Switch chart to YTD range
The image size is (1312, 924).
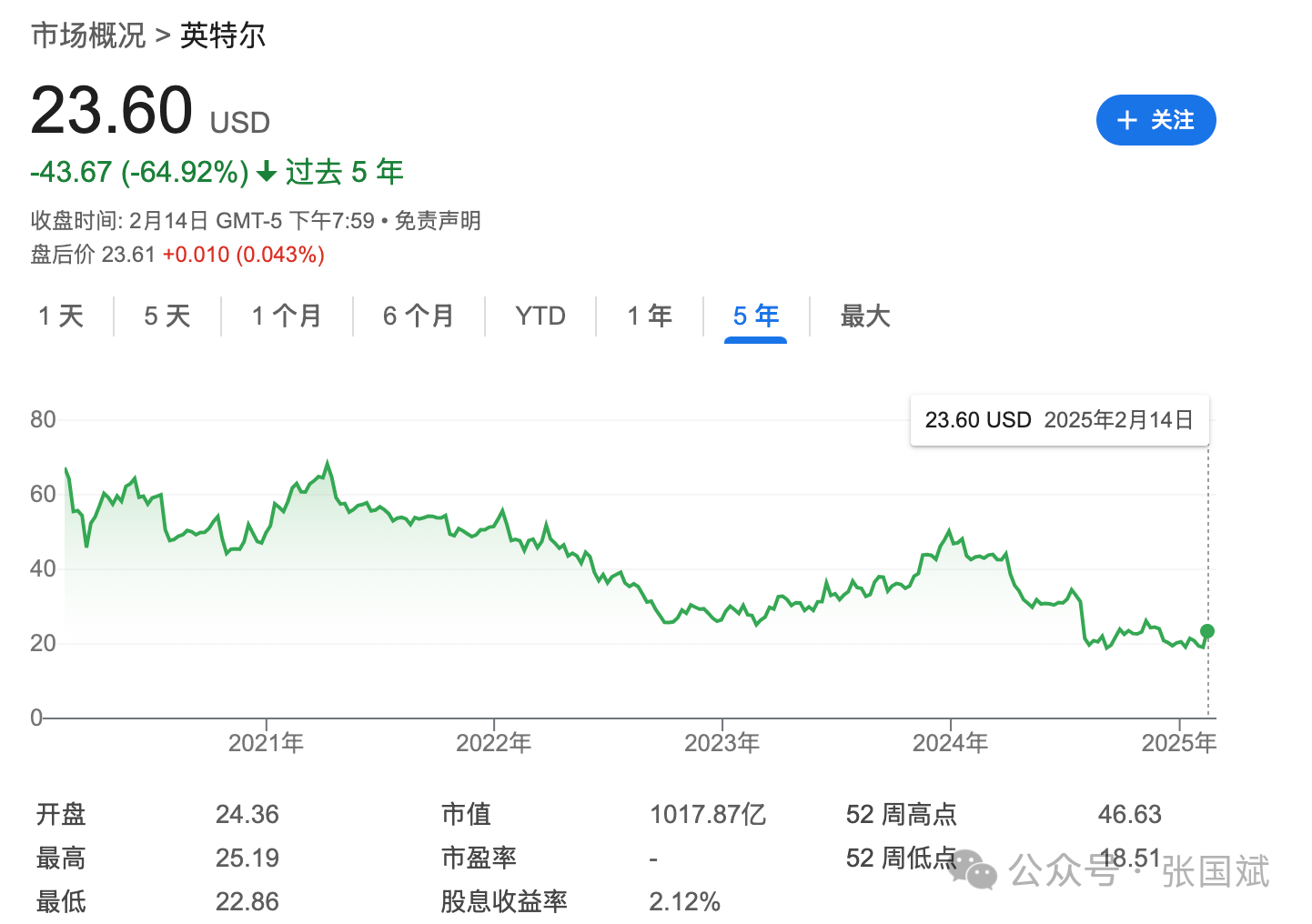pyautogui.click(x=540, y=316)
